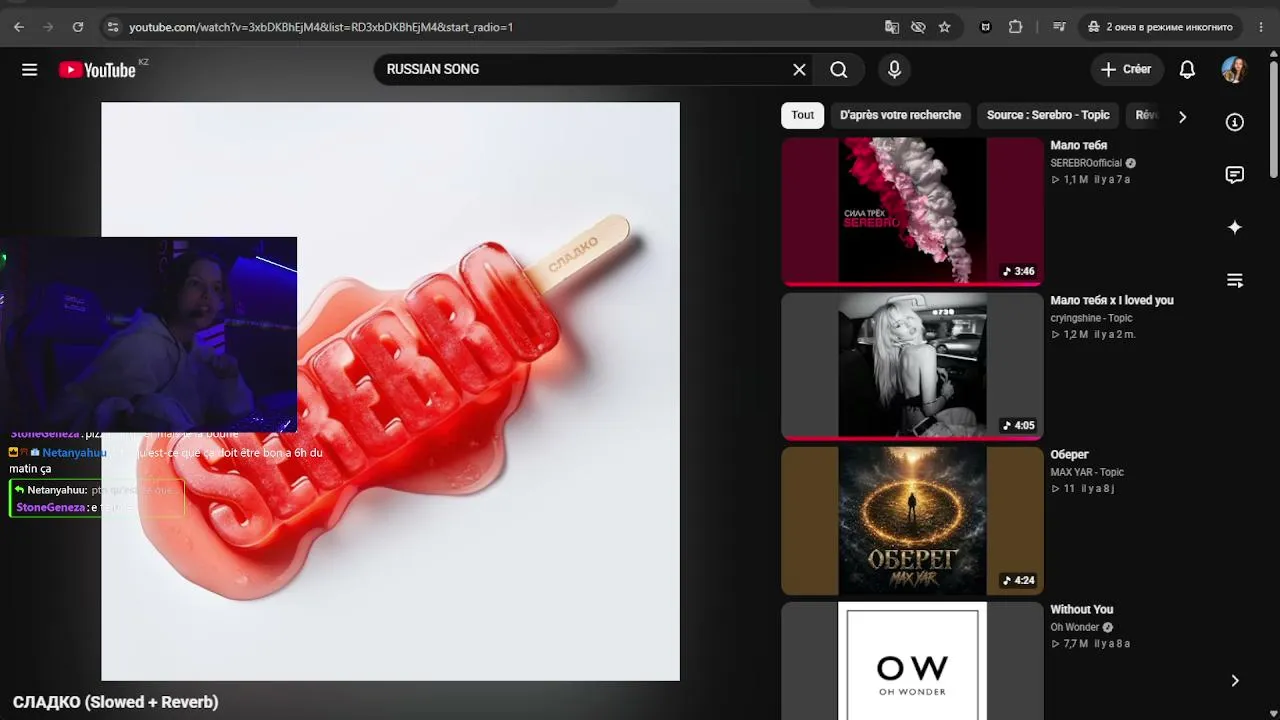Click the Мало тебя x I loved you title

point(1112,300)
